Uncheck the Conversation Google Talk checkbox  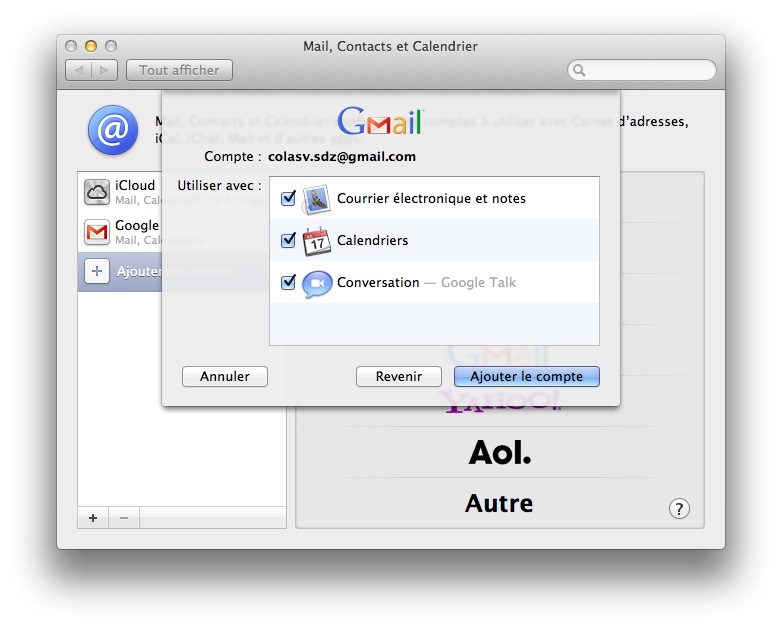(x=288, y=282)
